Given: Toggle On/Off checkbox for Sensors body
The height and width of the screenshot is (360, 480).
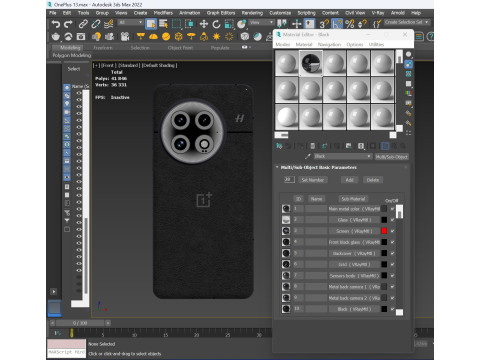Looking at the screenshot, I should pyautogui.click(x=393, y=276).
